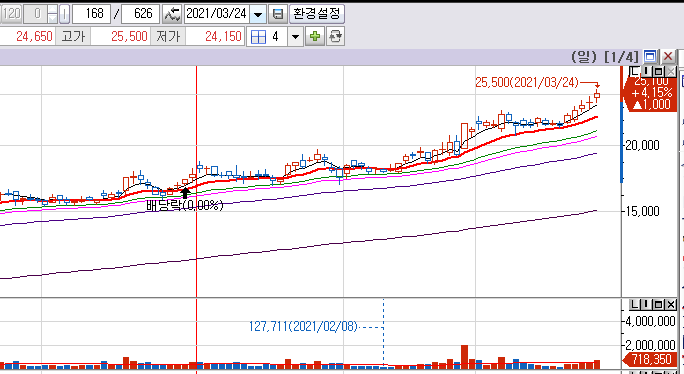Click the 25,500(2021/03/24) high price annotation
Viewport: 684px width, 374px height.
tap(527, 82)
